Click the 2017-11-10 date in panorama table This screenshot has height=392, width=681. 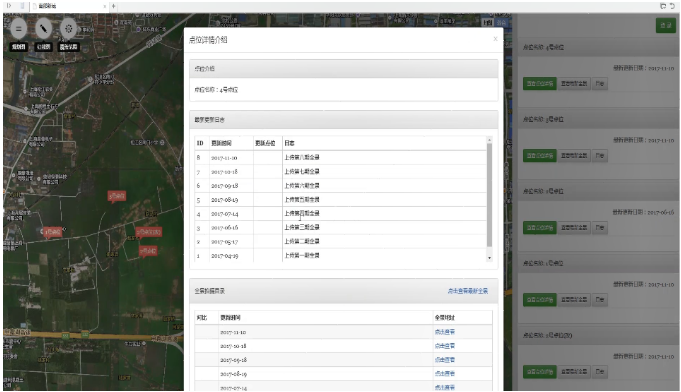233,332
